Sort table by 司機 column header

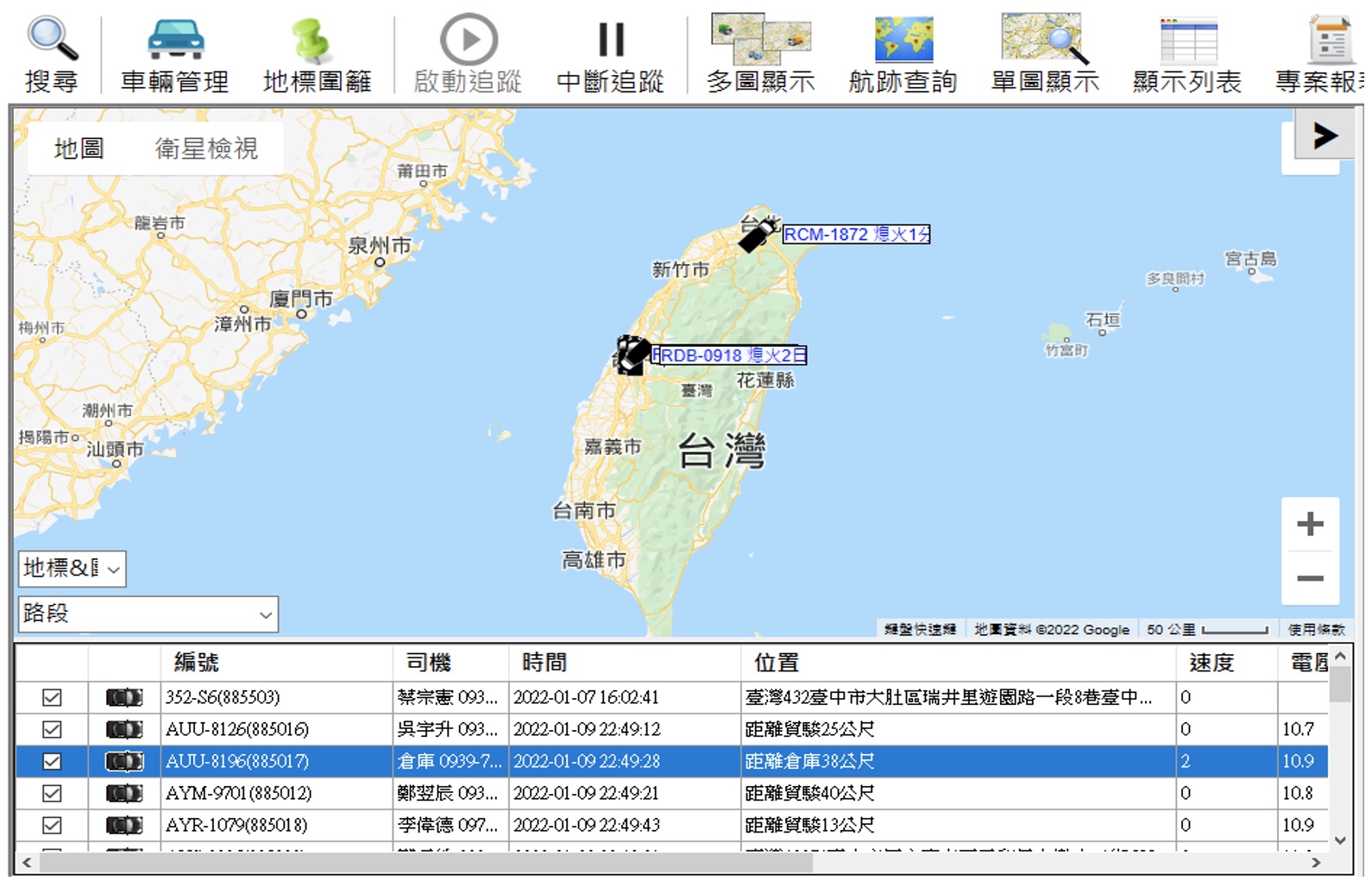(x=450, y=663)
